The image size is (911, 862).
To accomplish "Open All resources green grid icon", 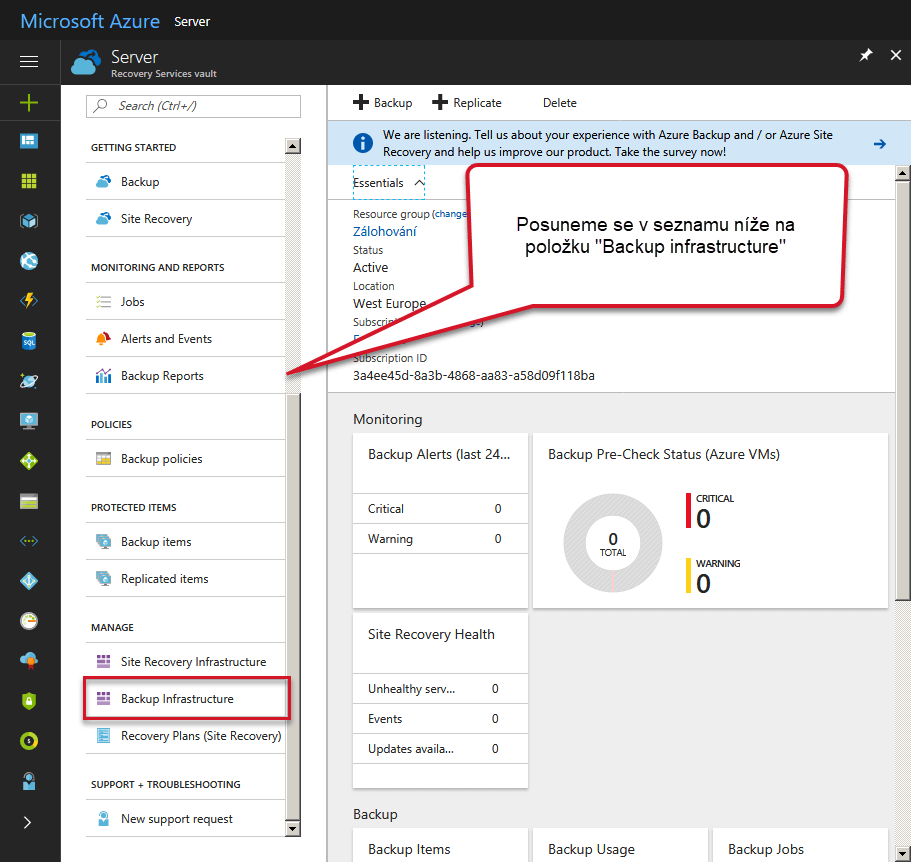I will [x=29, y=181].
